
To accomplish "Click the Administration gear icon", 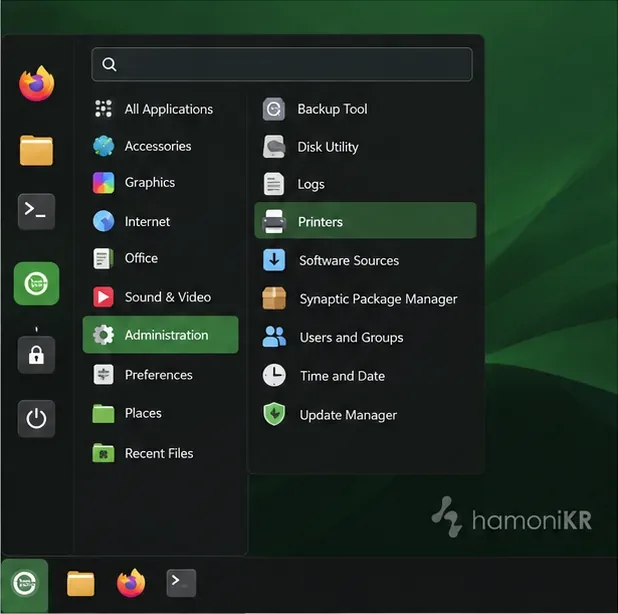I will pyautogui.click(x=104, y=335).
